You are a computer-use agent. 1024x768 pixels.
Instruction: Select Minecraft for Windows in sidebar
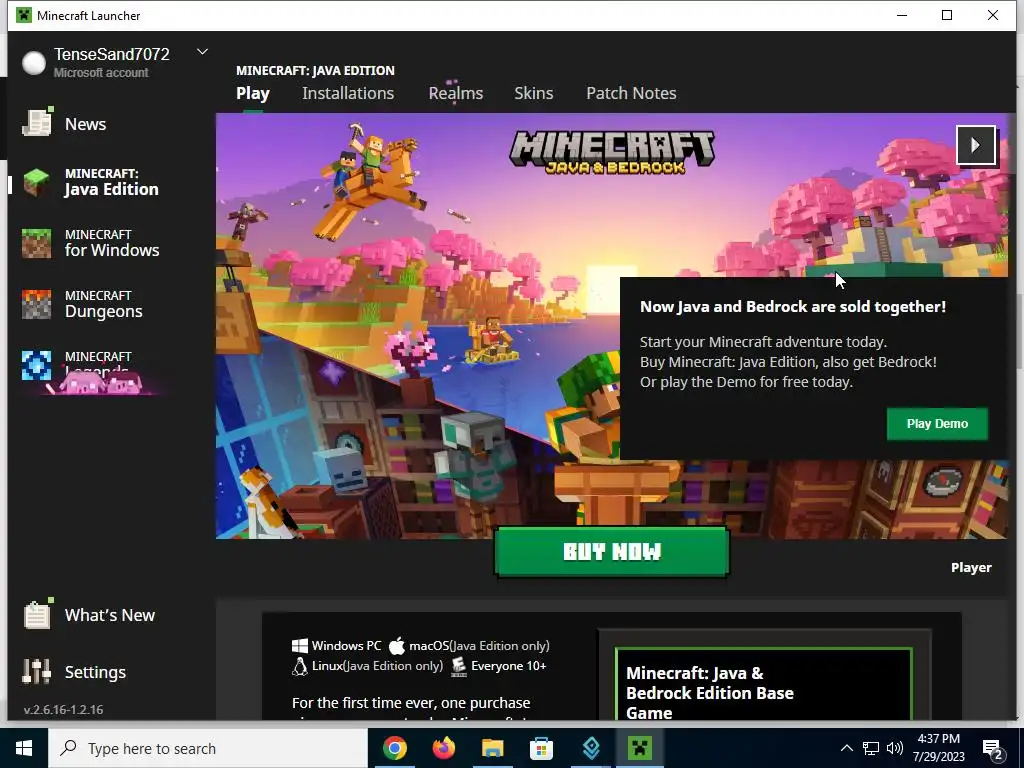(x=91, y=244)
